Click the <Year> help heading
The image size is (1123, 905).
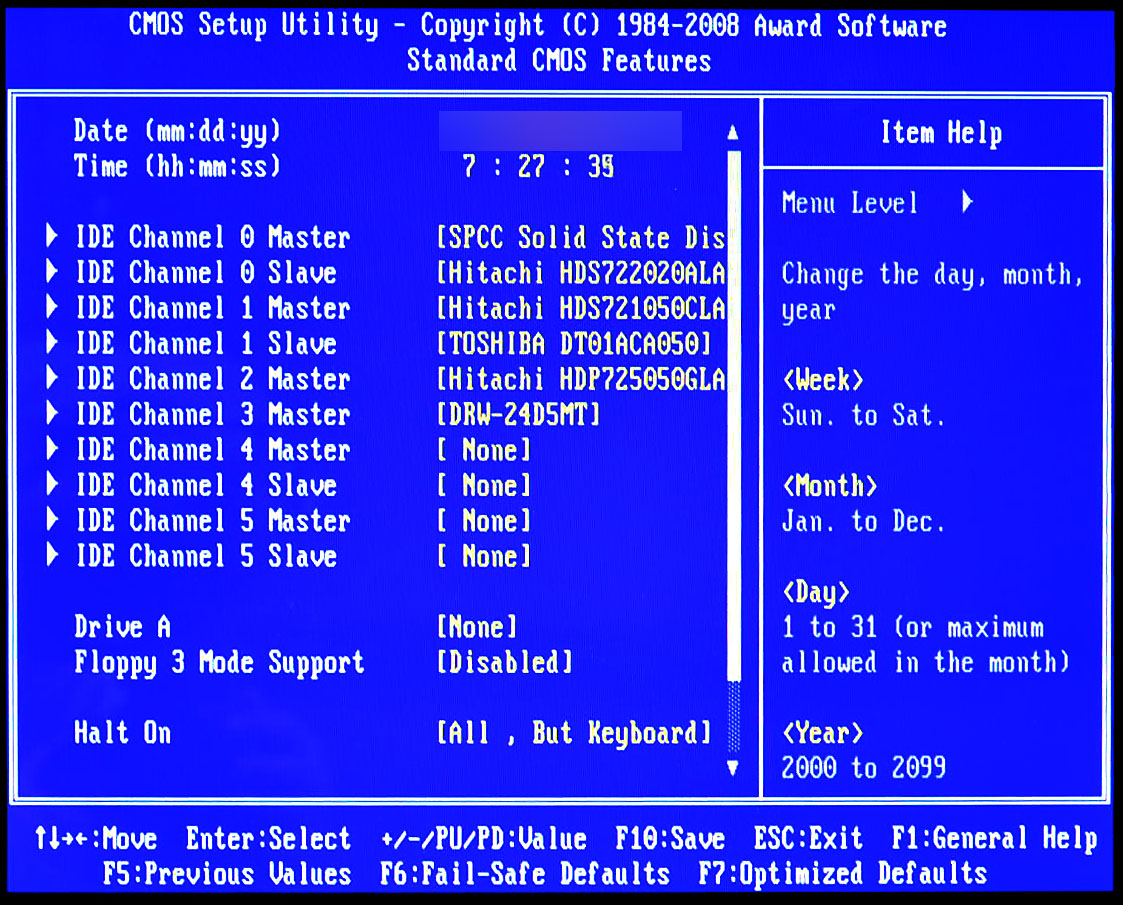click(x=823, y=733)
